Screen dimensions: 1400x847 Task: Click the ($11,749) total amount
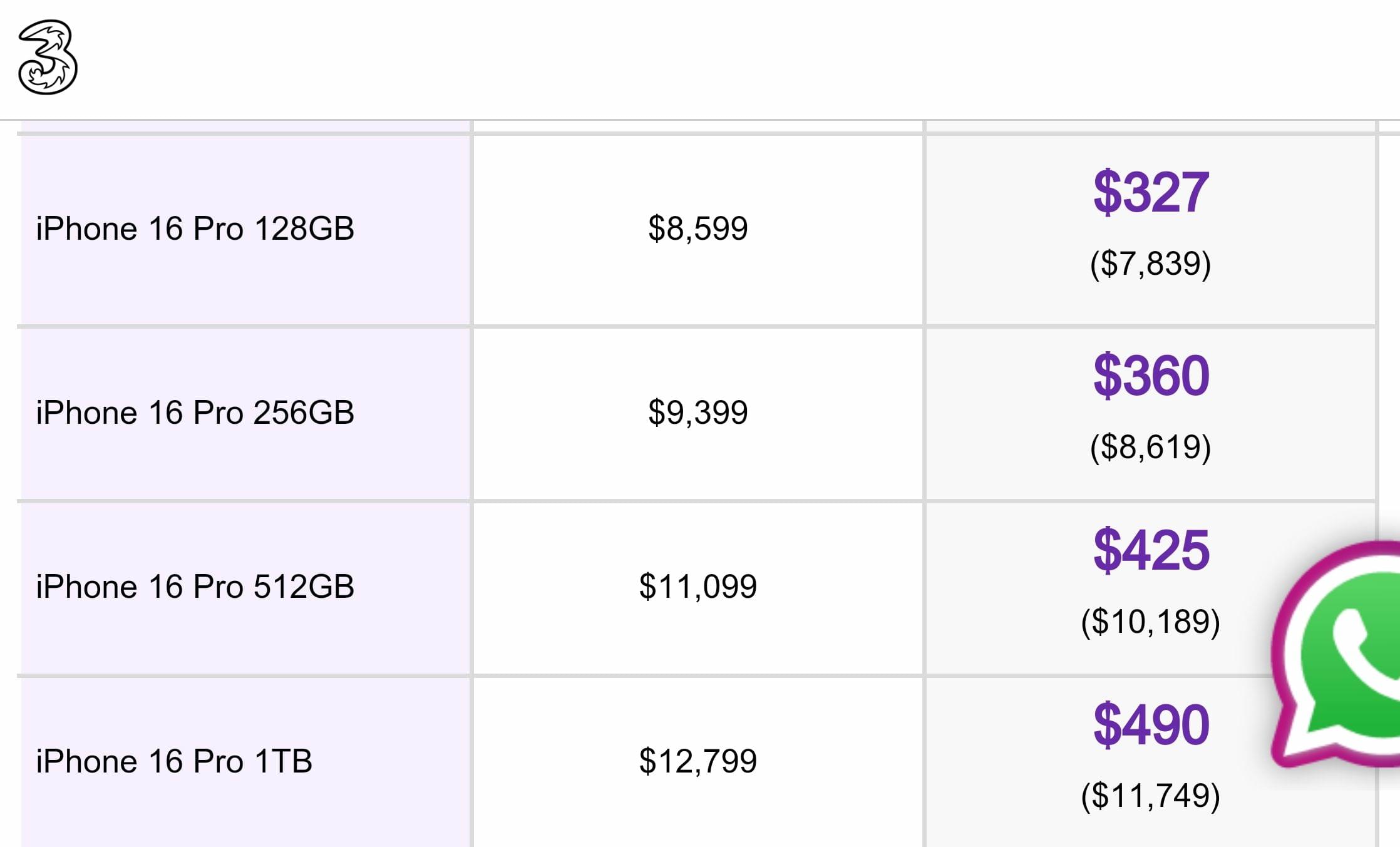coord(1151,796)
